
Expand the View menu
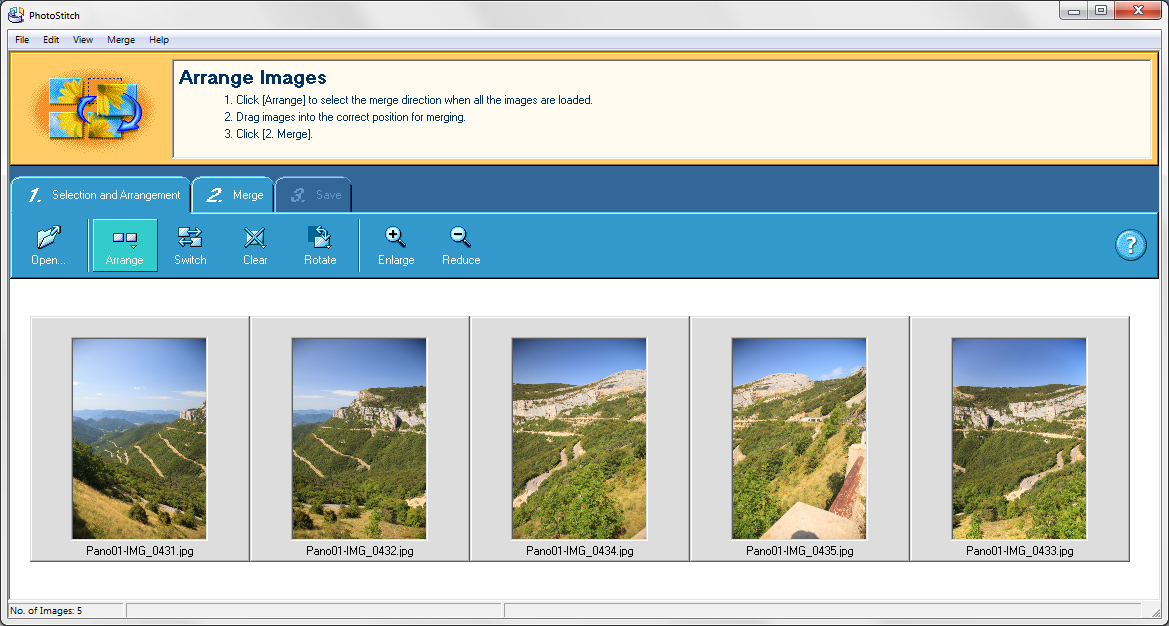pos(83,40)
